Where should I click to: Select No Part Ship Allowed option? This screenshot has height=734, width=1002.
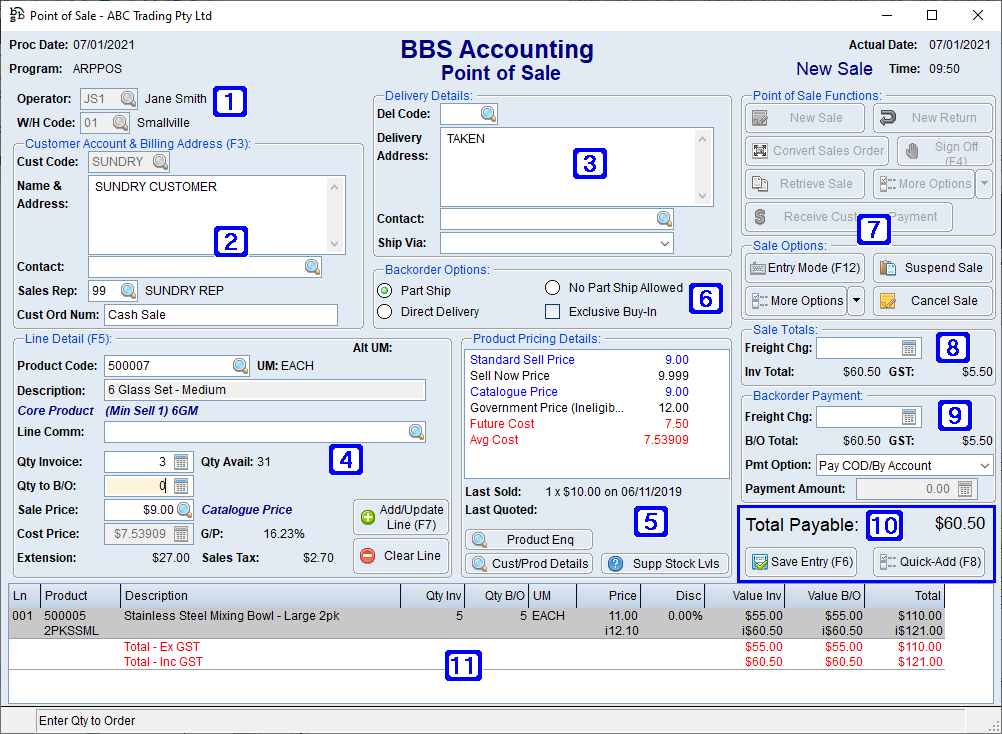tap(553, 287)
